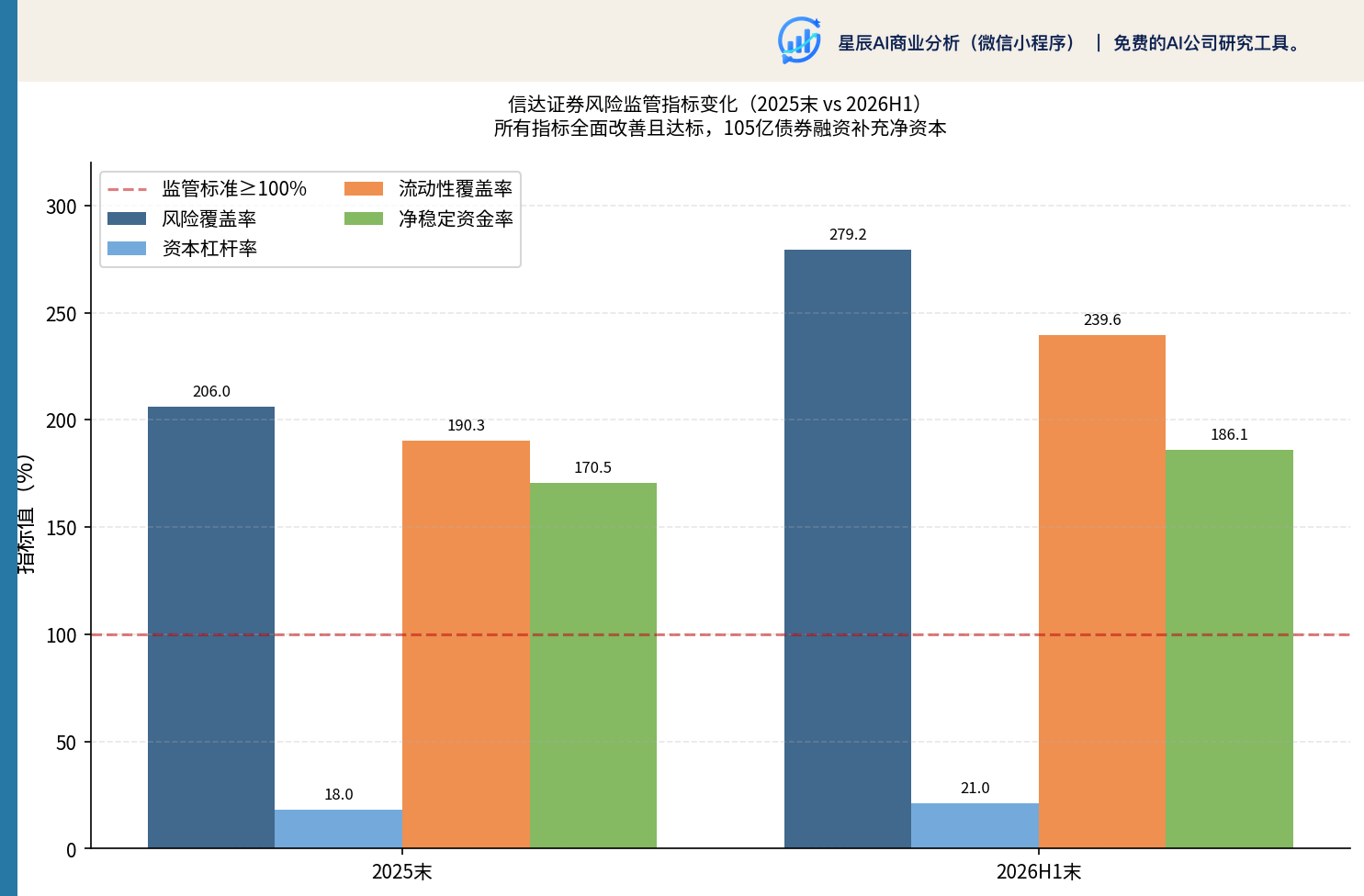Click the orange 流动性覆盖率 legend swatch
This screenshot has width=1364, height=896.
[x=364, y=188]
